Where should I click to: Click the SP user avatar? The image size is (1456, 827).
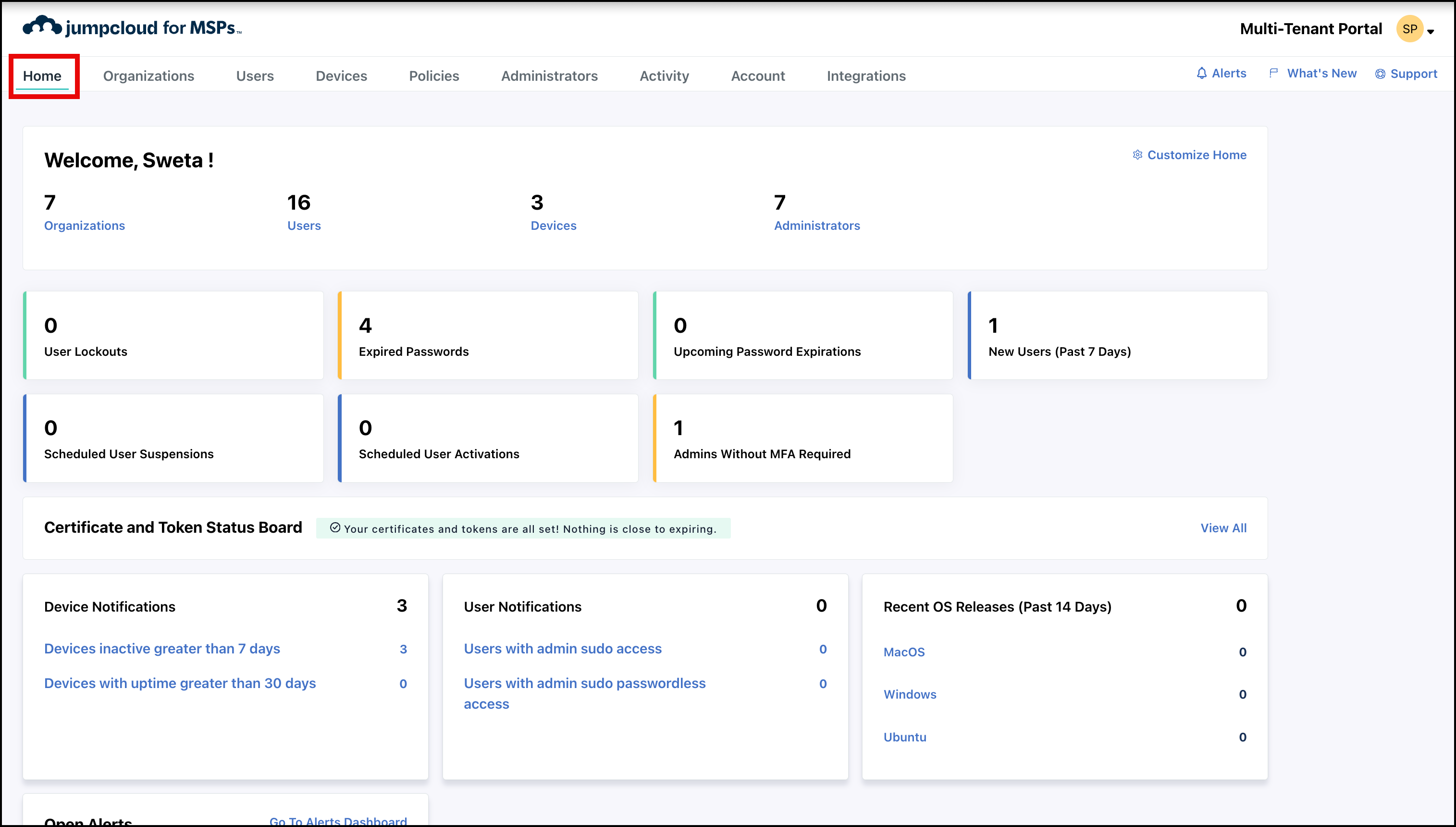point(1409,29)
